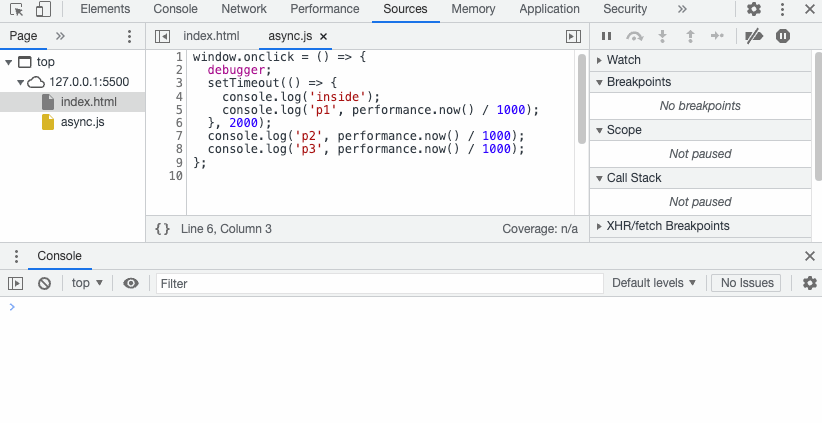Switch to the Console tab in the top bar

pyautogui.click(x=175, y=9)
